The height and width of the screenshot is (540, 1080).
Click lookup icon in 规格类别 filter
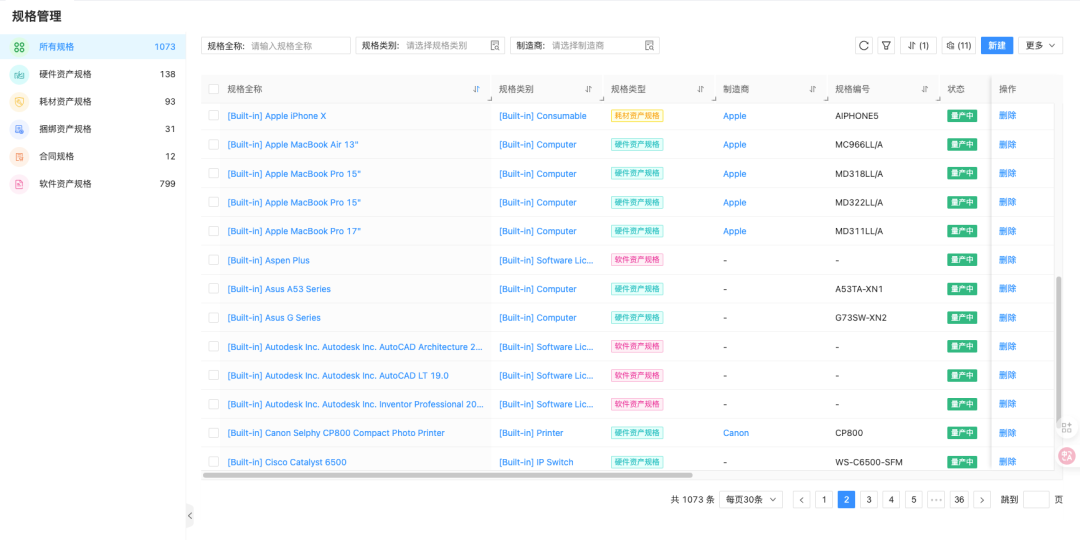pos(495,45)
